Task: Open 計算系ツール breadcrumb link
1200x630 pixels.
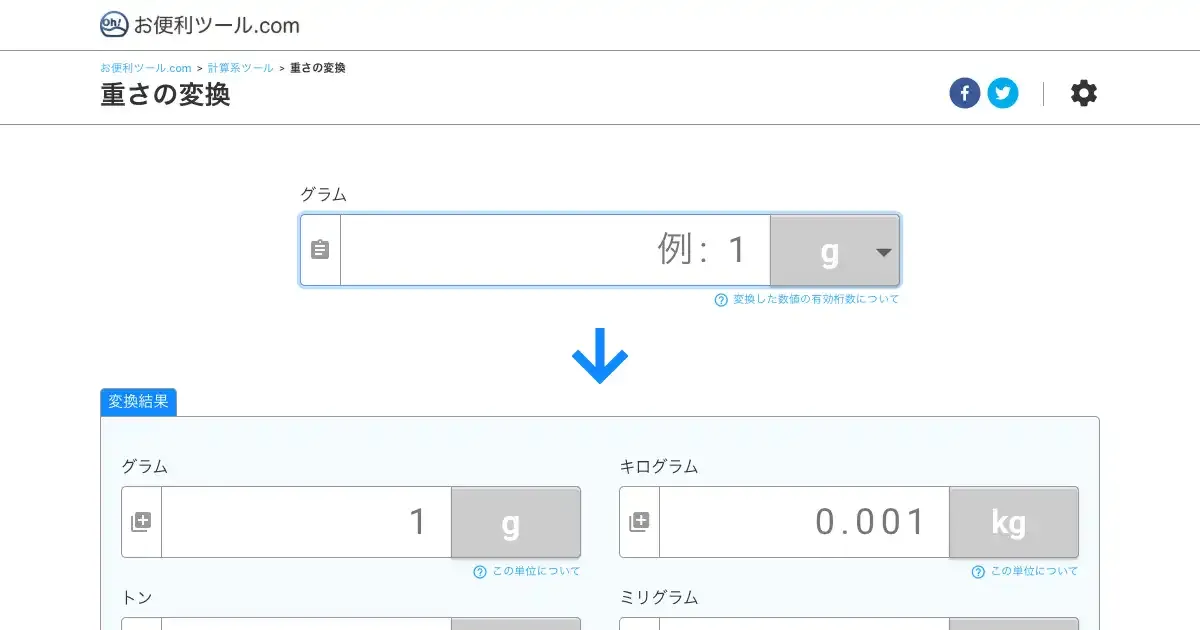Action: click(240, 68)
